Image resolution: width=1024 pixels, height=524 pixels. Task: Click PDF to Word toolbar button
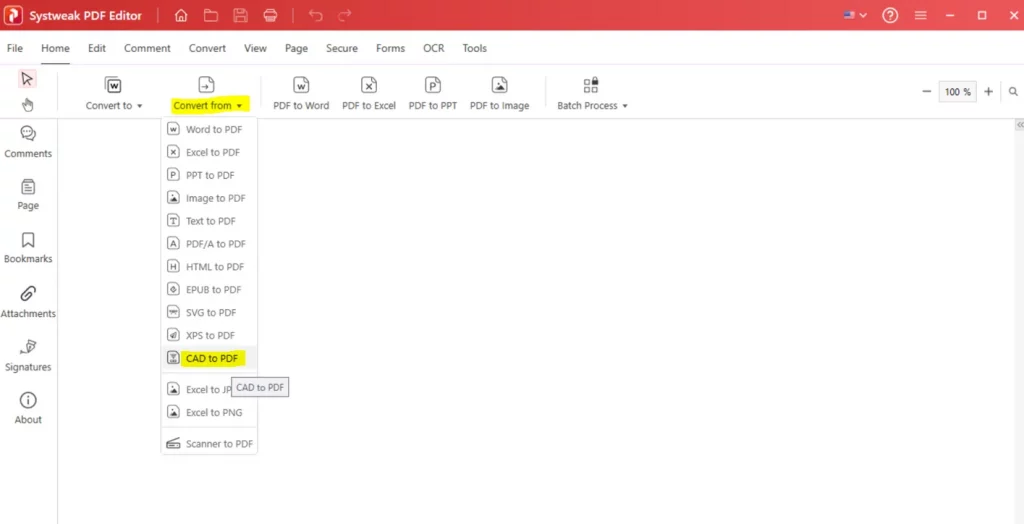[301, 93]
